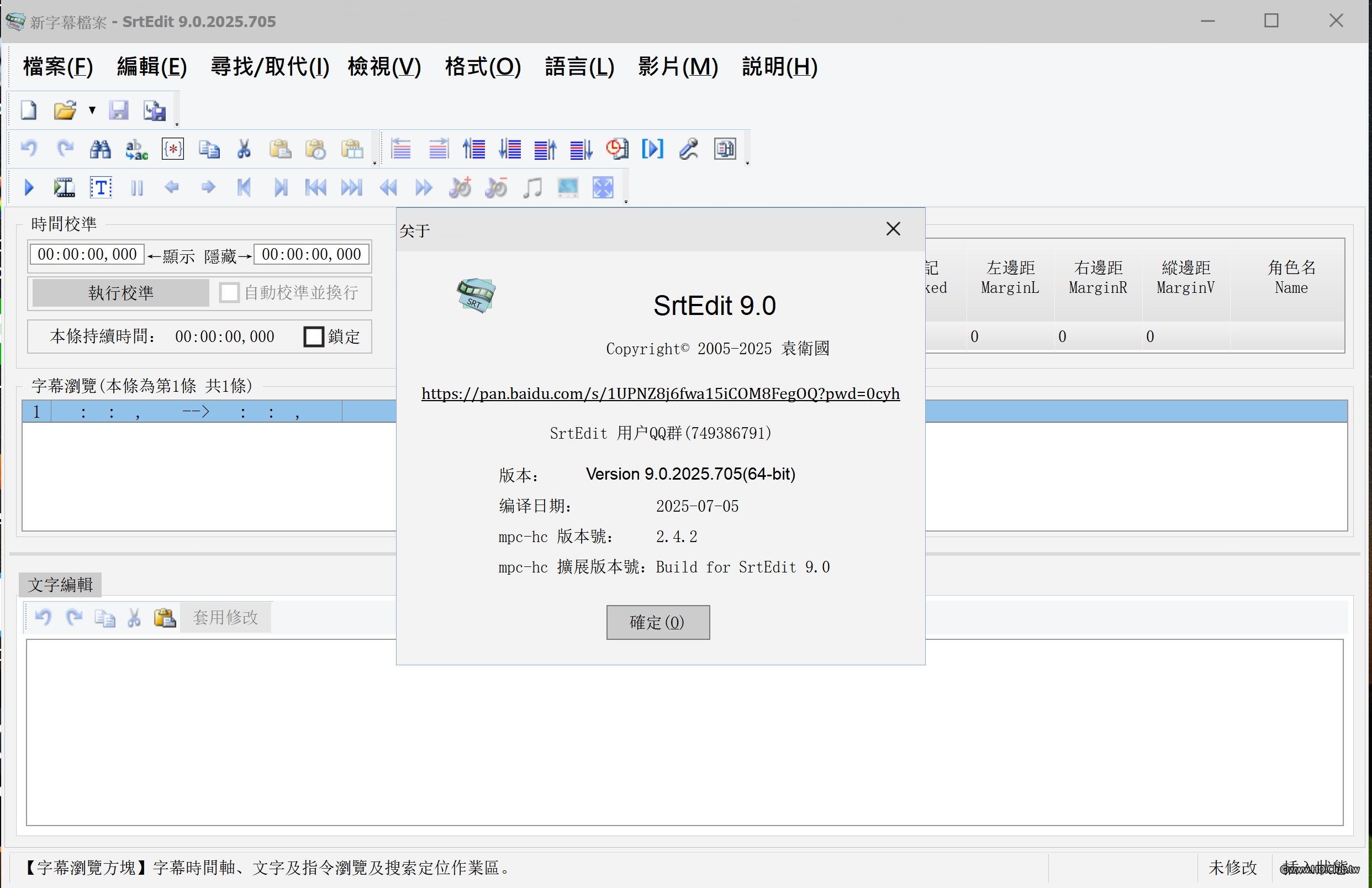1372x888 pixels.
Task: Click the single right arrow step-forward button
Action: [208, 187]
